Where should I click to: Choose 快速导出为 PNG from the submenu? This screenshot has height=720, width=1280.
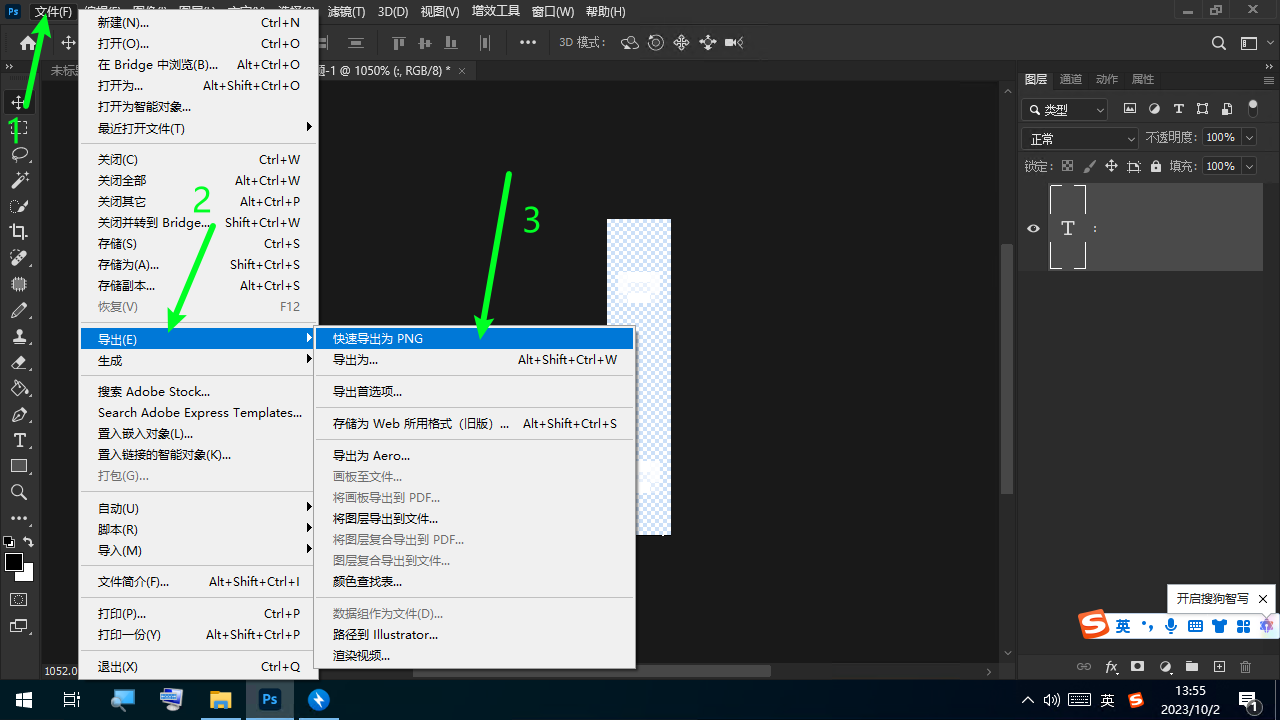pos(378,339)
